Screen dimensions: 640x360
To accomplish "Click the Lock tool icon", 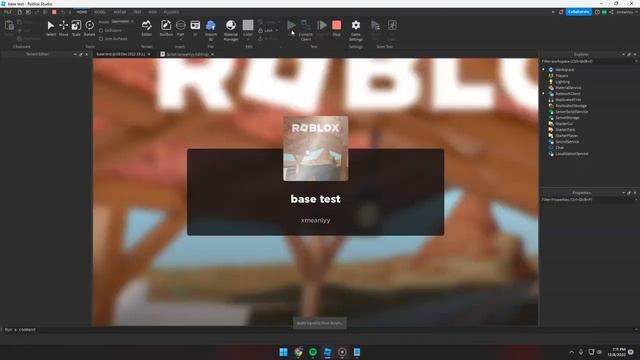I will pos(260,31).
